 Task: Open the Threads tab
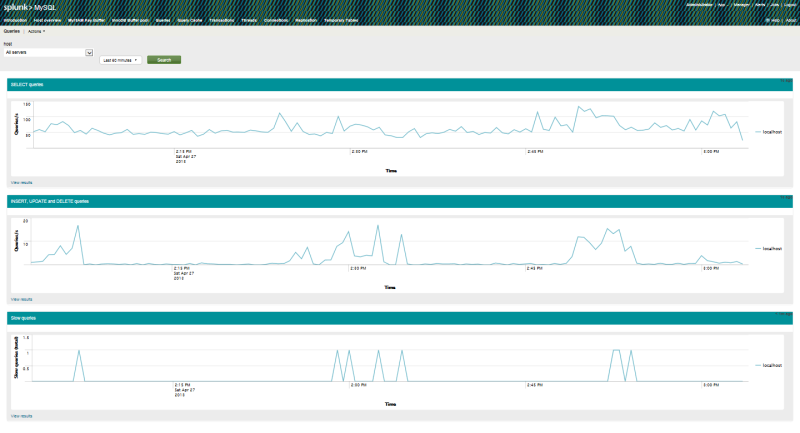(249, 20)
